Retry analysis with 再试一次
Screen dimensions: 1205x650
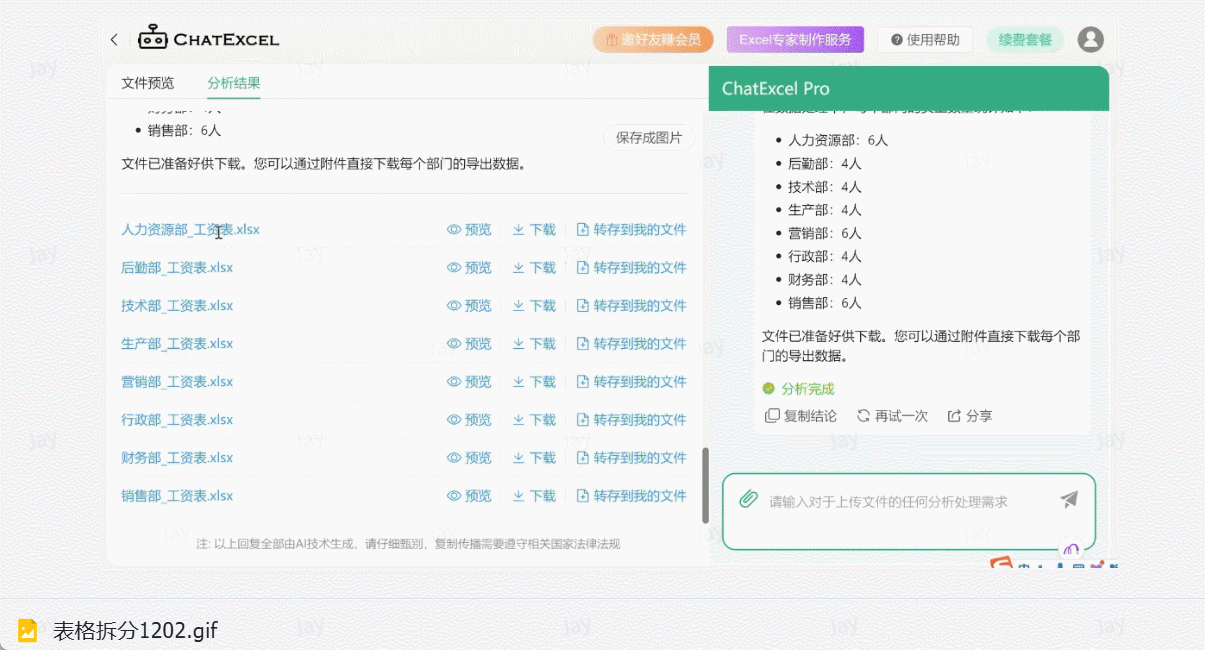tap(892, 416)
